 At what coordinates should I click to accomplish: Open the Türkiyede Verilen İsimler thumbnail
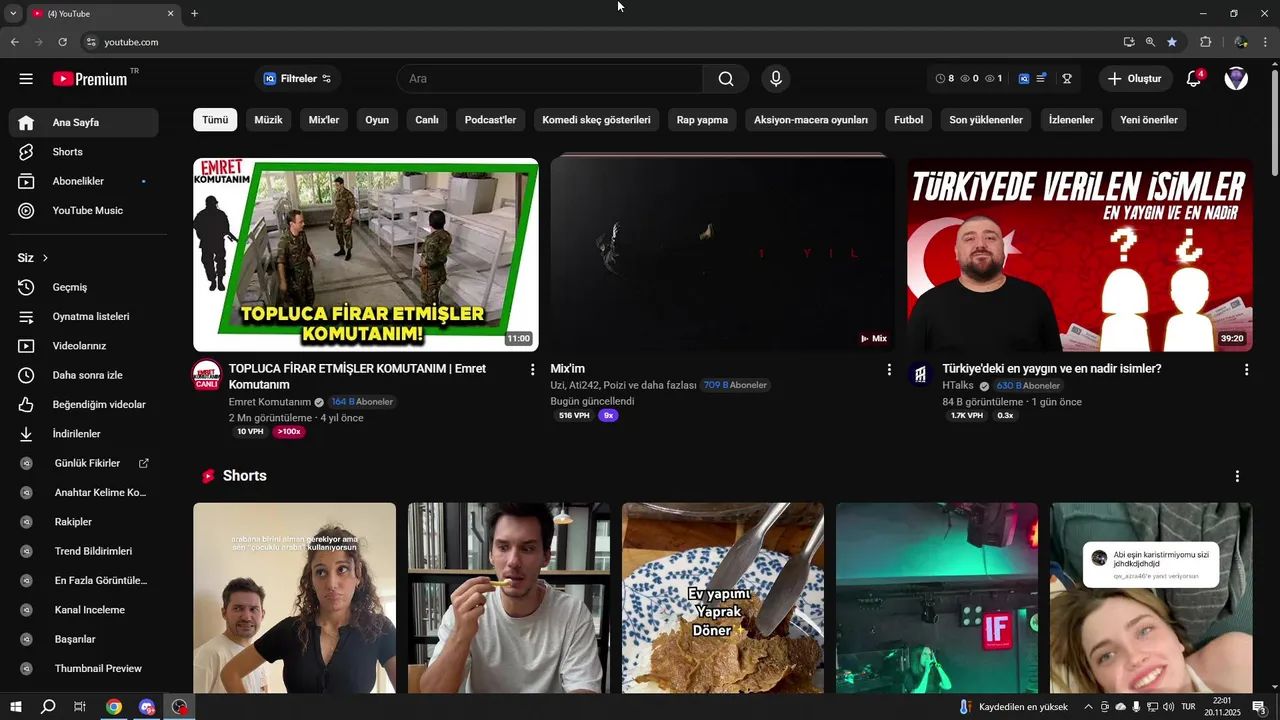coord(1080,255)
